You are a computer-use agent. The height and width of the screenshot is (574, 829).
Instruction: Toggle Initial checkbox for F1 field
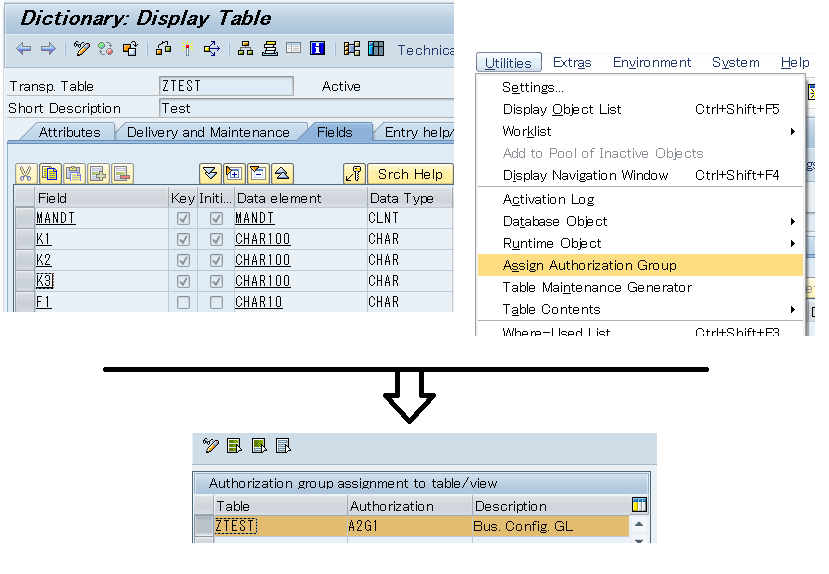coord(216,302)
